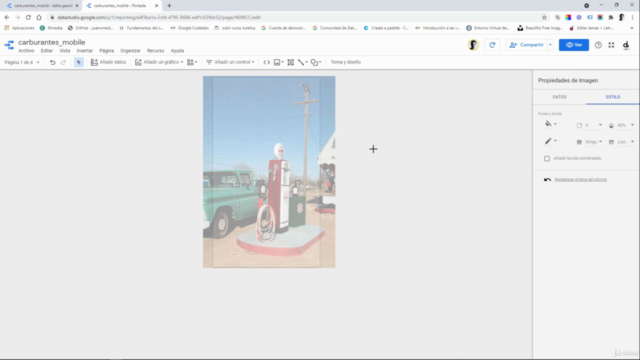Expand the Compartir options arrow
Screen dimensions: 640x360
click(550, 45)
